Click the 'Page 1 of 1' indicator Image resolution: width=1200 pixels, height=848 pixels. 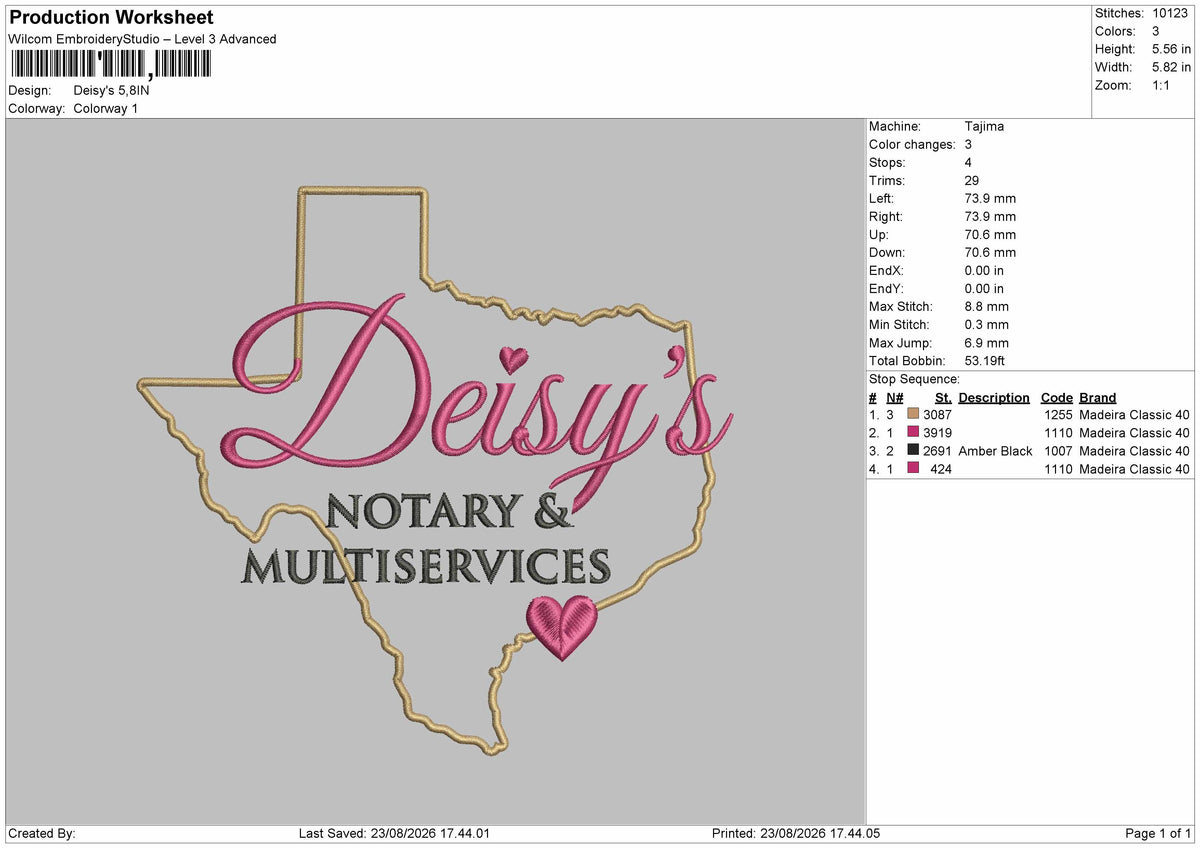[x=1158, y=833]
